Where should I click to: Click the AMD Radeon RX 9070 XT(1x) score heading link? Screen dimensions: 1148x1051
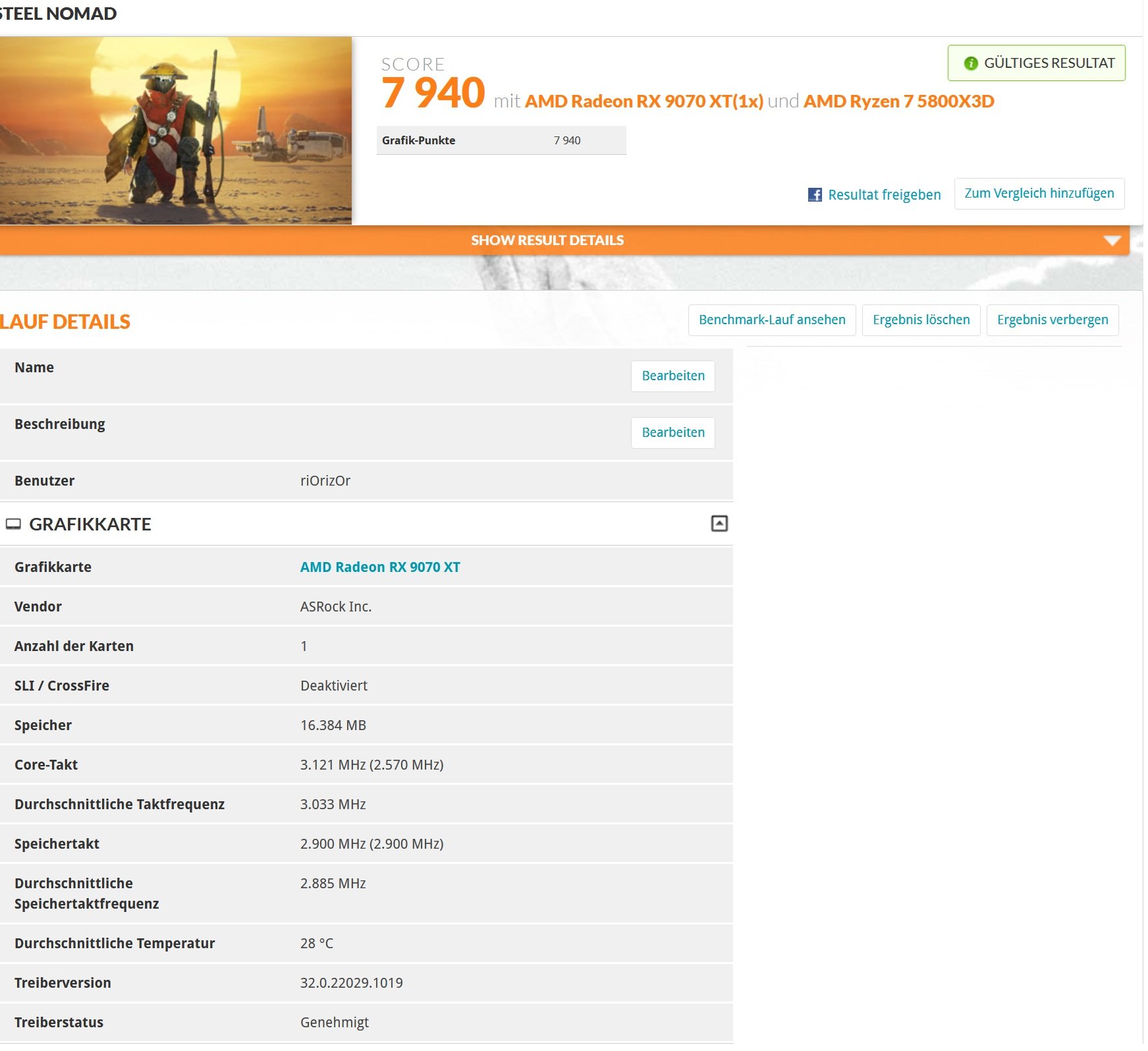pyautogui.click(x=643, y=101)
